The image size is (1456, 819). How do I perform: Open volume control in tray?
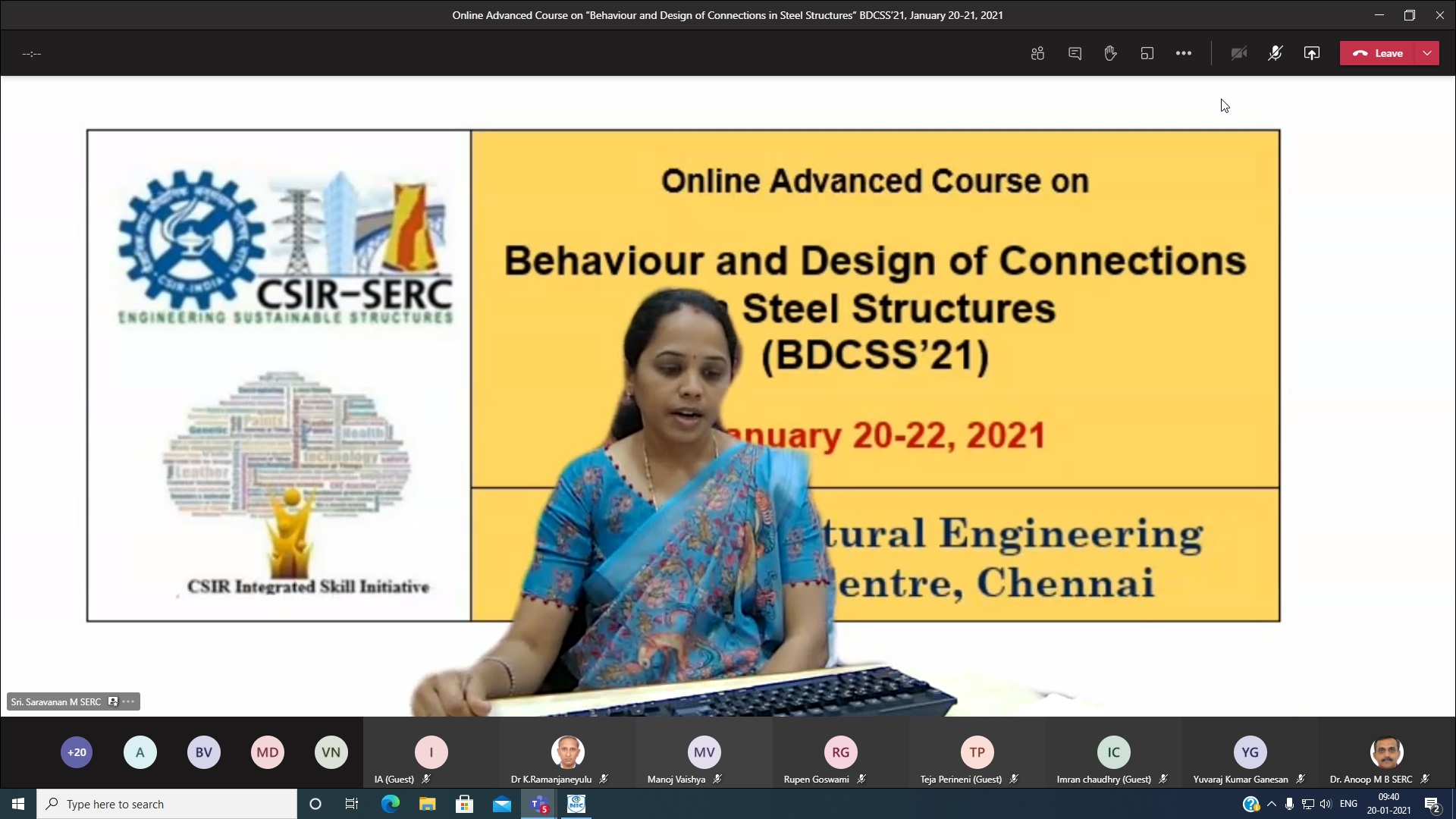1326,804
